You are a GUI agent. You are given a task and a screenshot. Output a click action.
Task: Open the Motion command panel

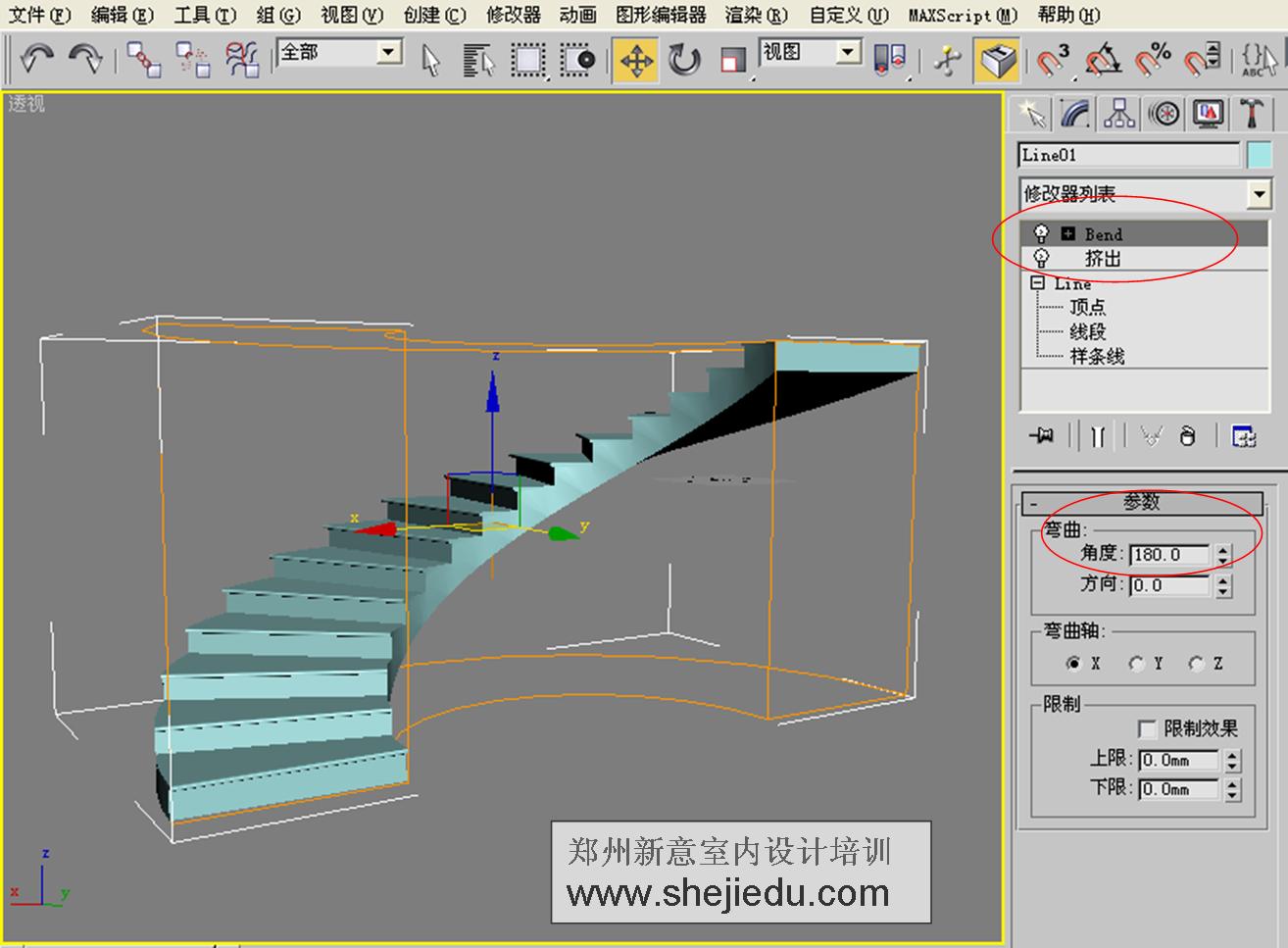click(1164, 113)
